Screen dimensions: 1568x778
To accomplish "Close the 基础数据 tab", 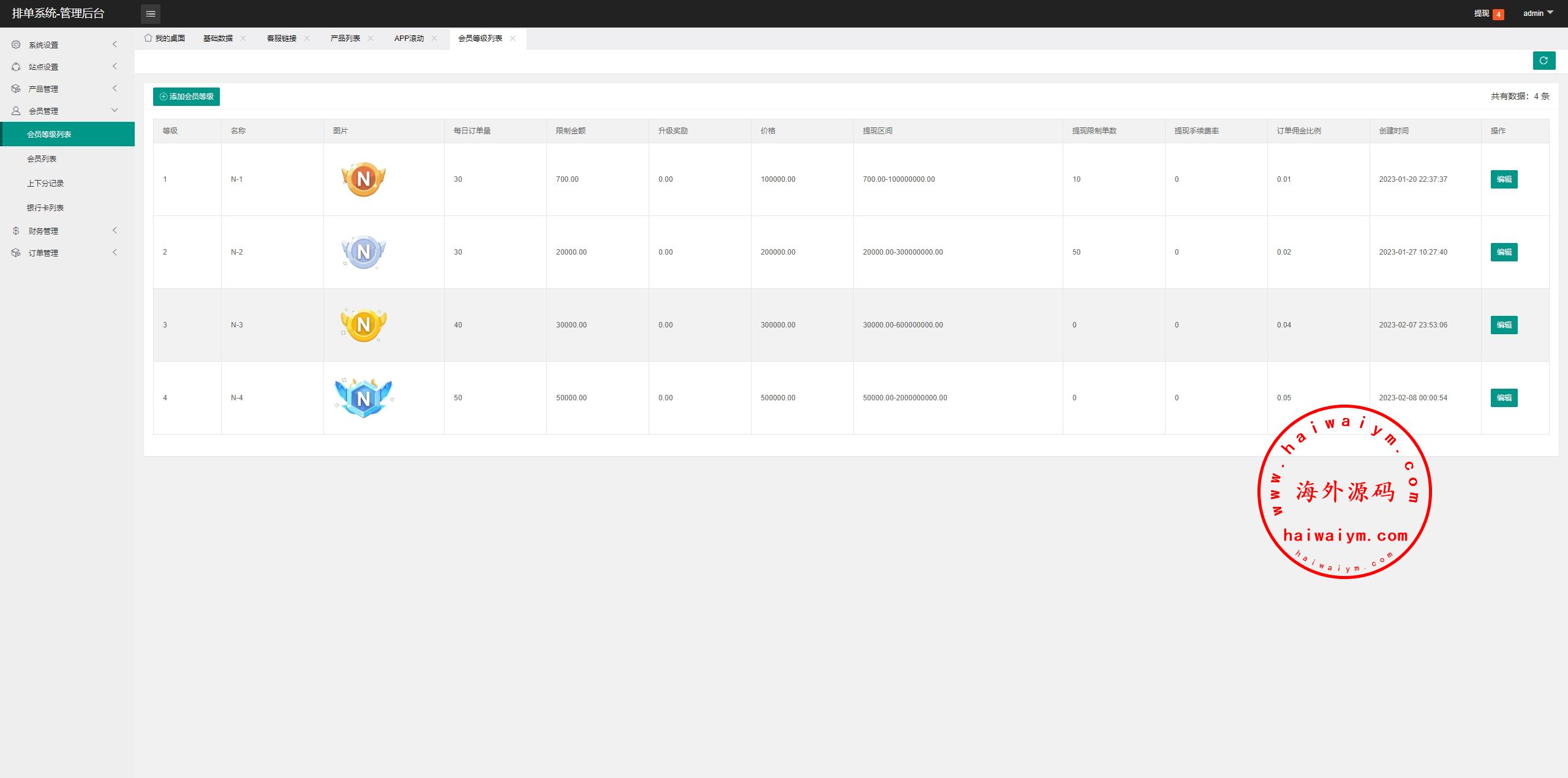I will pyautogui.click(x=243, y=38).
